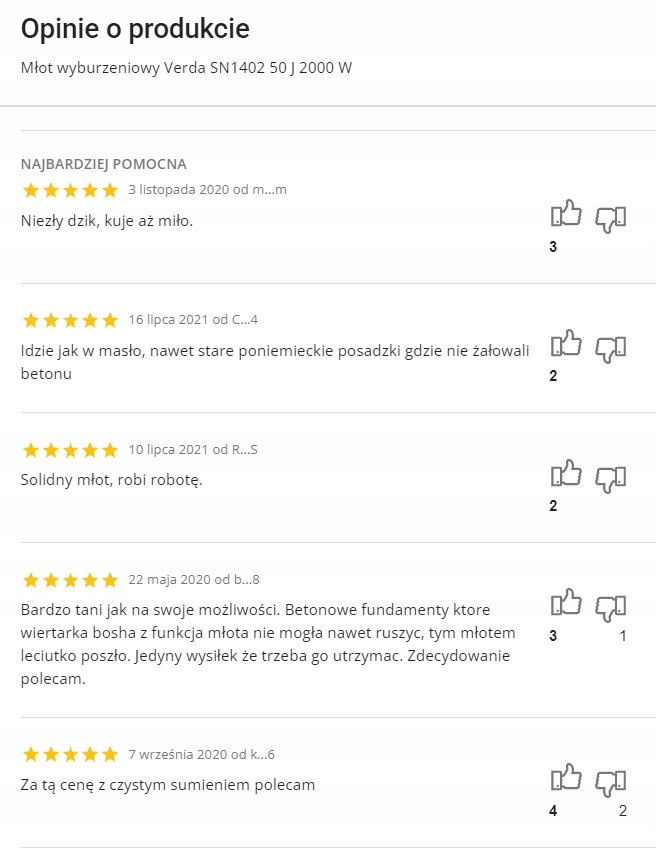Upvote the "Solidny młot, robi robotę" review
Image resolution: width=656 pixels, height=854 pixels.
coord(566,475)
